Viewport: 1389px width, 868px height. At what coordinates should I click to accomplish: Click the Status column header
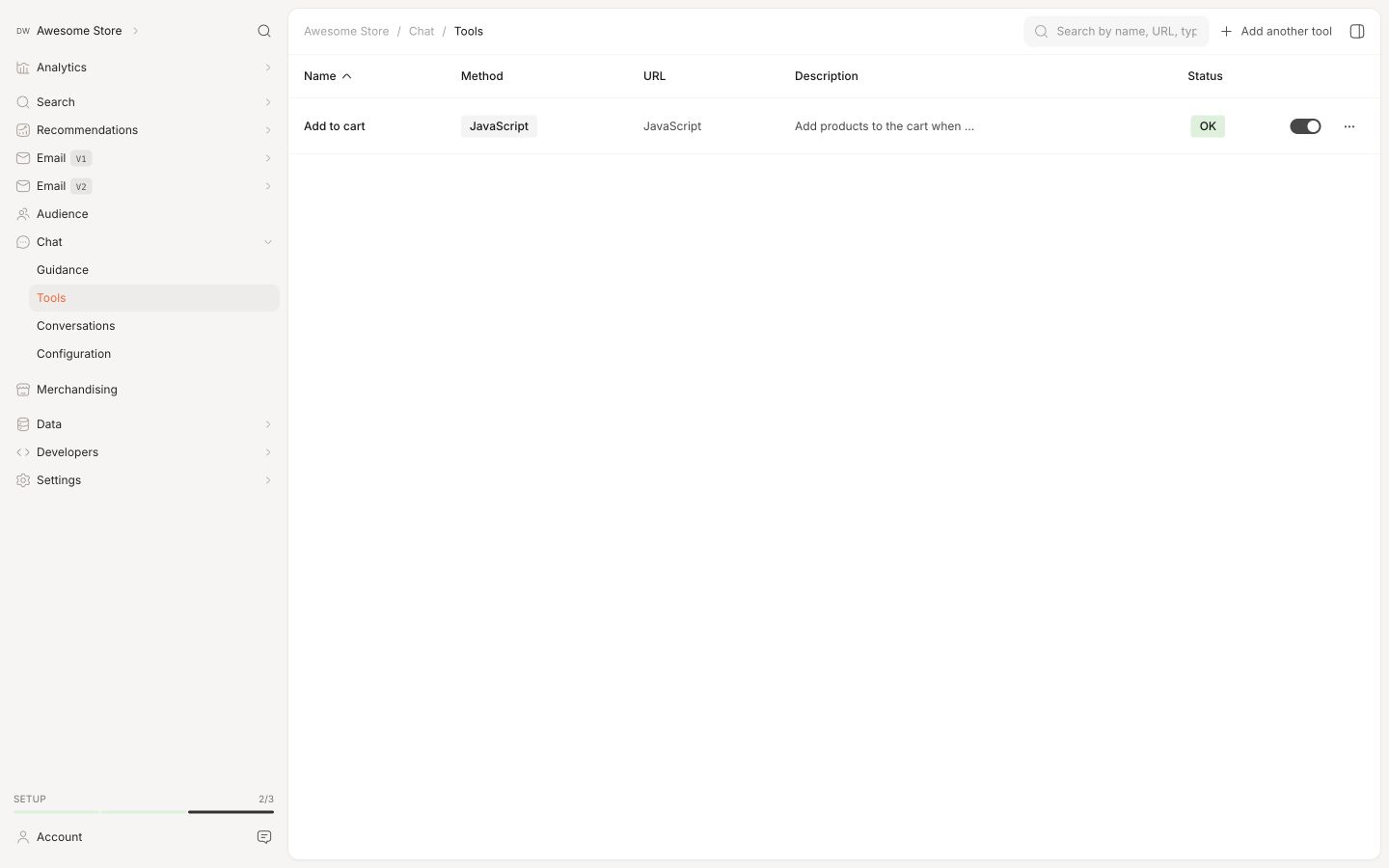1205,76
